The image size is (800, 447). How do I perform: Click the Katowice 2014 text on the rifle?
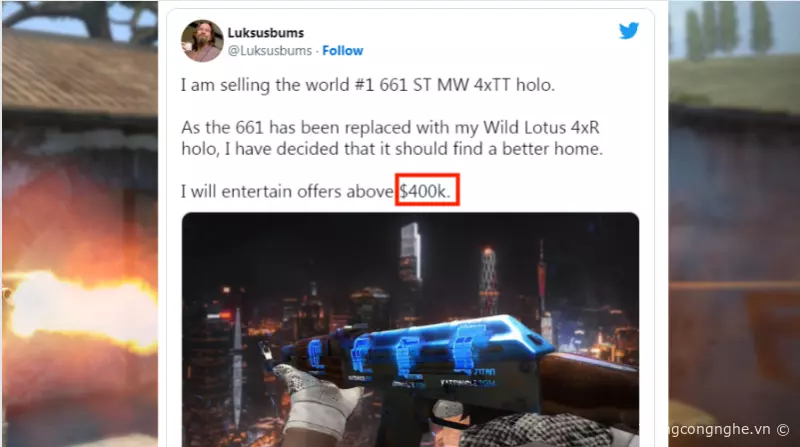pyautogui.click(x=468, y=382)
